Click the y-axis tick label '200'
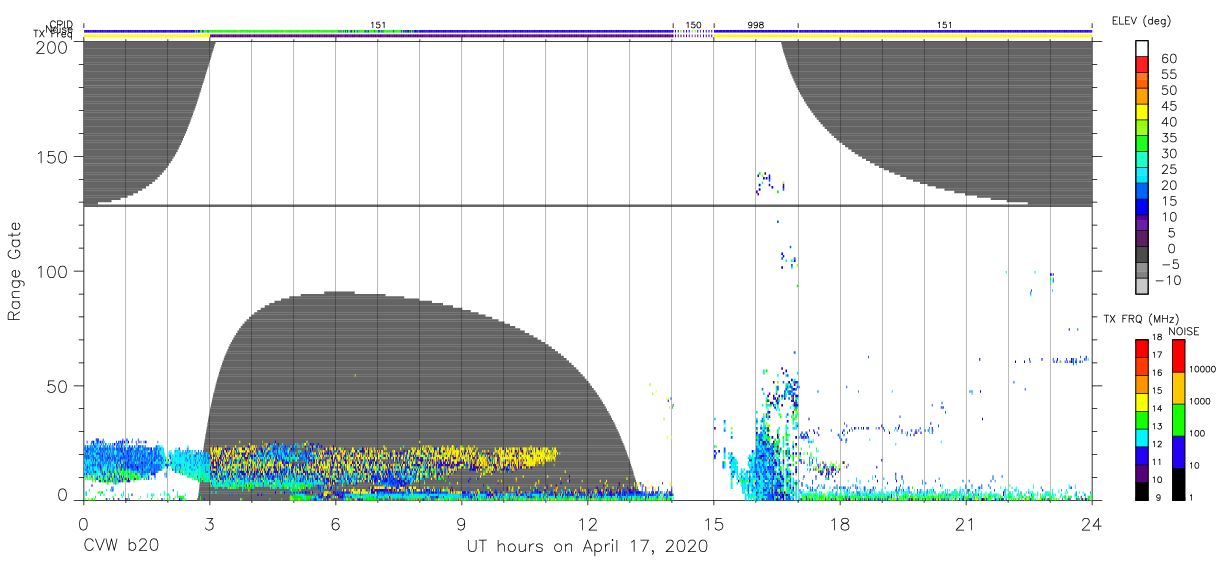This screenshot has height=567, width=1228. [x=52, y=46]
